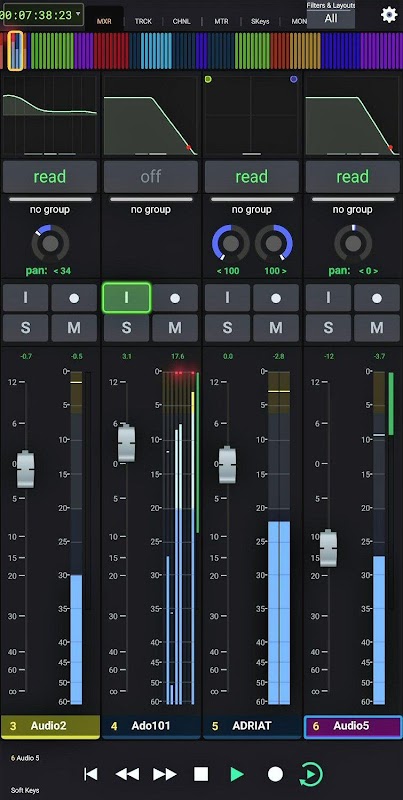The height and width of the screenshot is (800, 403).
Task: Switch to the MTR tab
Action: pos(221,21)
